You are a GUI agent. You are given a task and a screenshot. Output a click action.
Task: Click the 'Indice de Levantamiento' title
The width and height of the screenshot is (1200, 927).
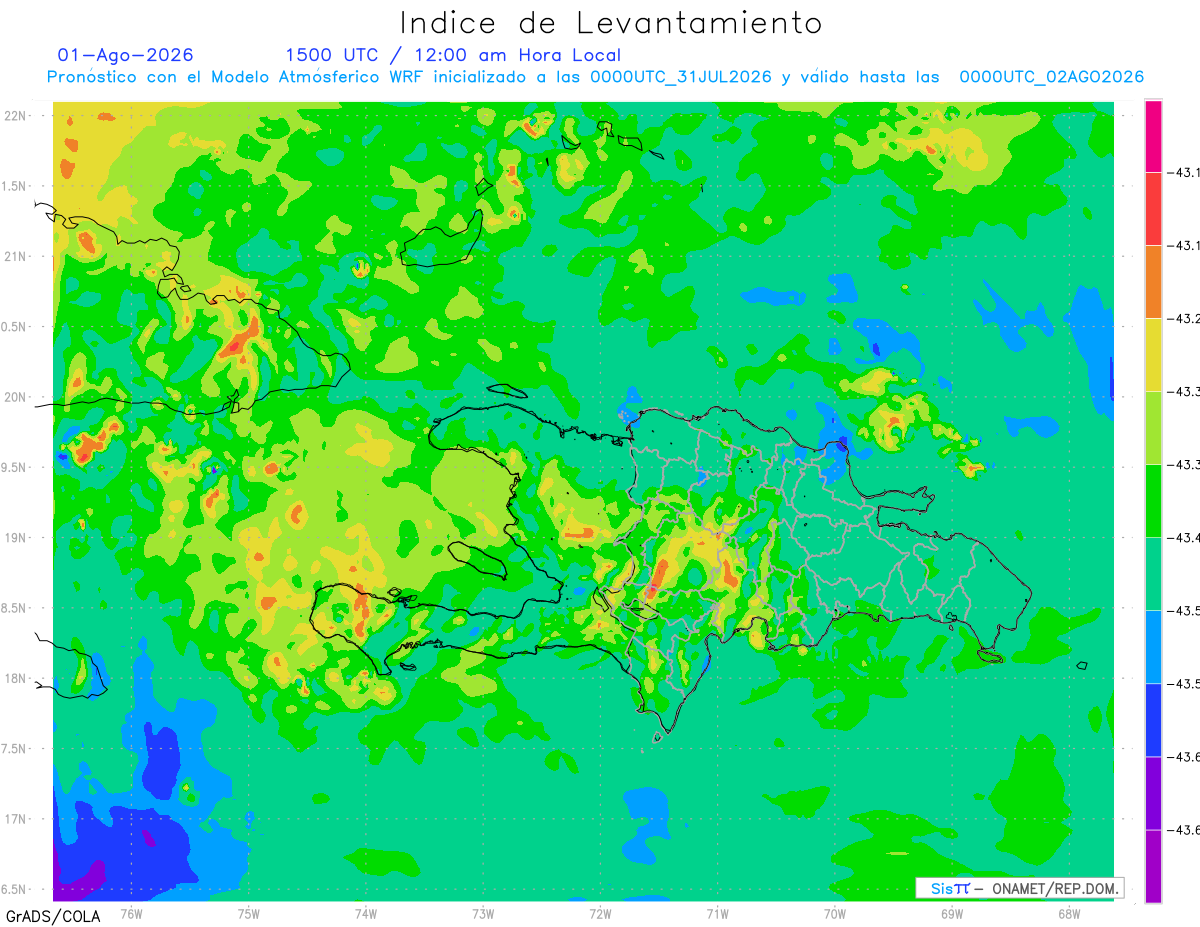coord(611,22)
